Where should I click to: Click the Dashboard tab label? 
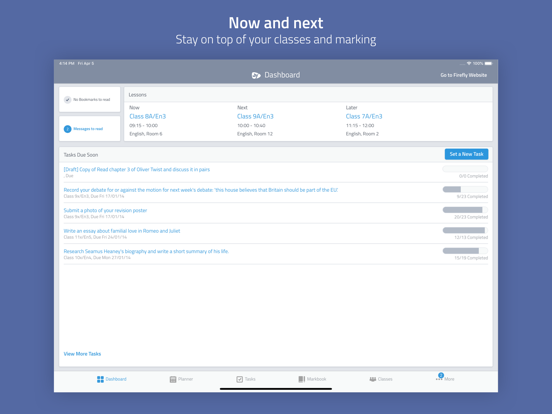coord(116,379)
